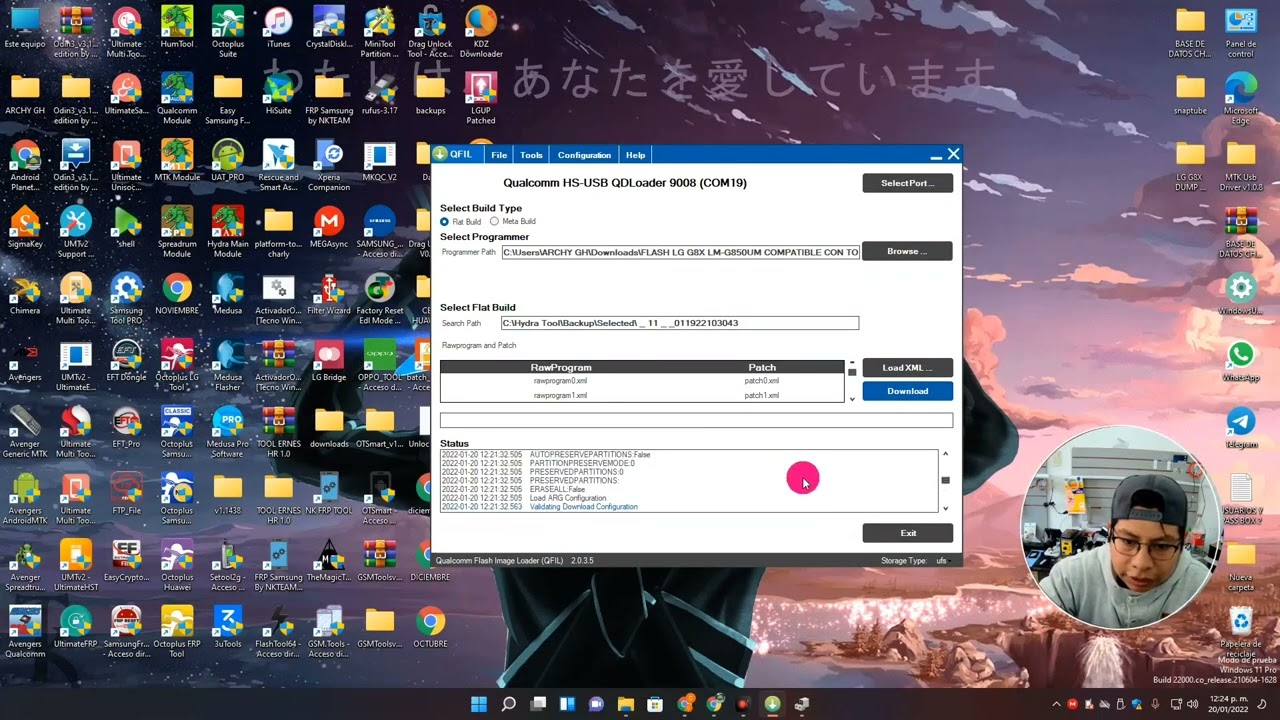The width and height of the screenshot is (1280, 720).
Task: Open the HumTool desktop icon
Action: [177, 27]
